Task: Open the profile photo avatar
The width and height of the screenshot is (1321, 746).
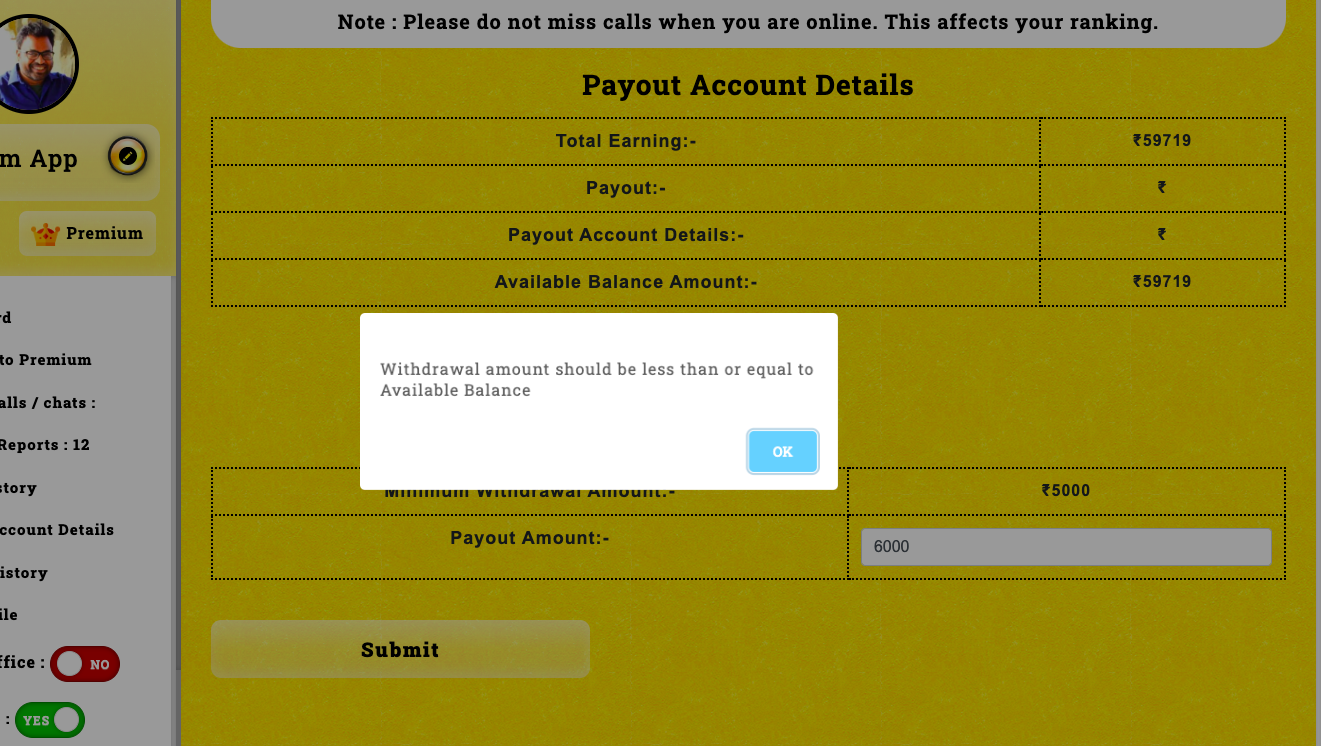Action: (35, 64)
